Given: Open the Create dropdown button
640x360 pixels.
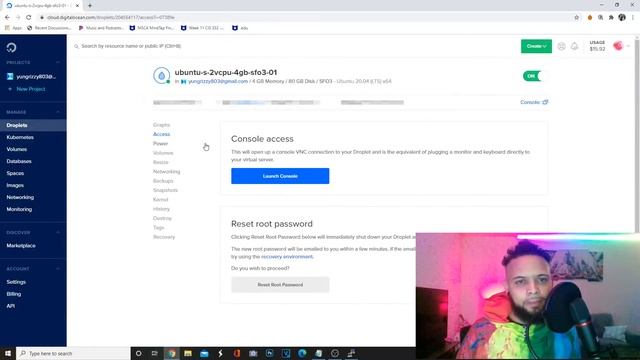Looking at the screenshot, I should [536, 46].
